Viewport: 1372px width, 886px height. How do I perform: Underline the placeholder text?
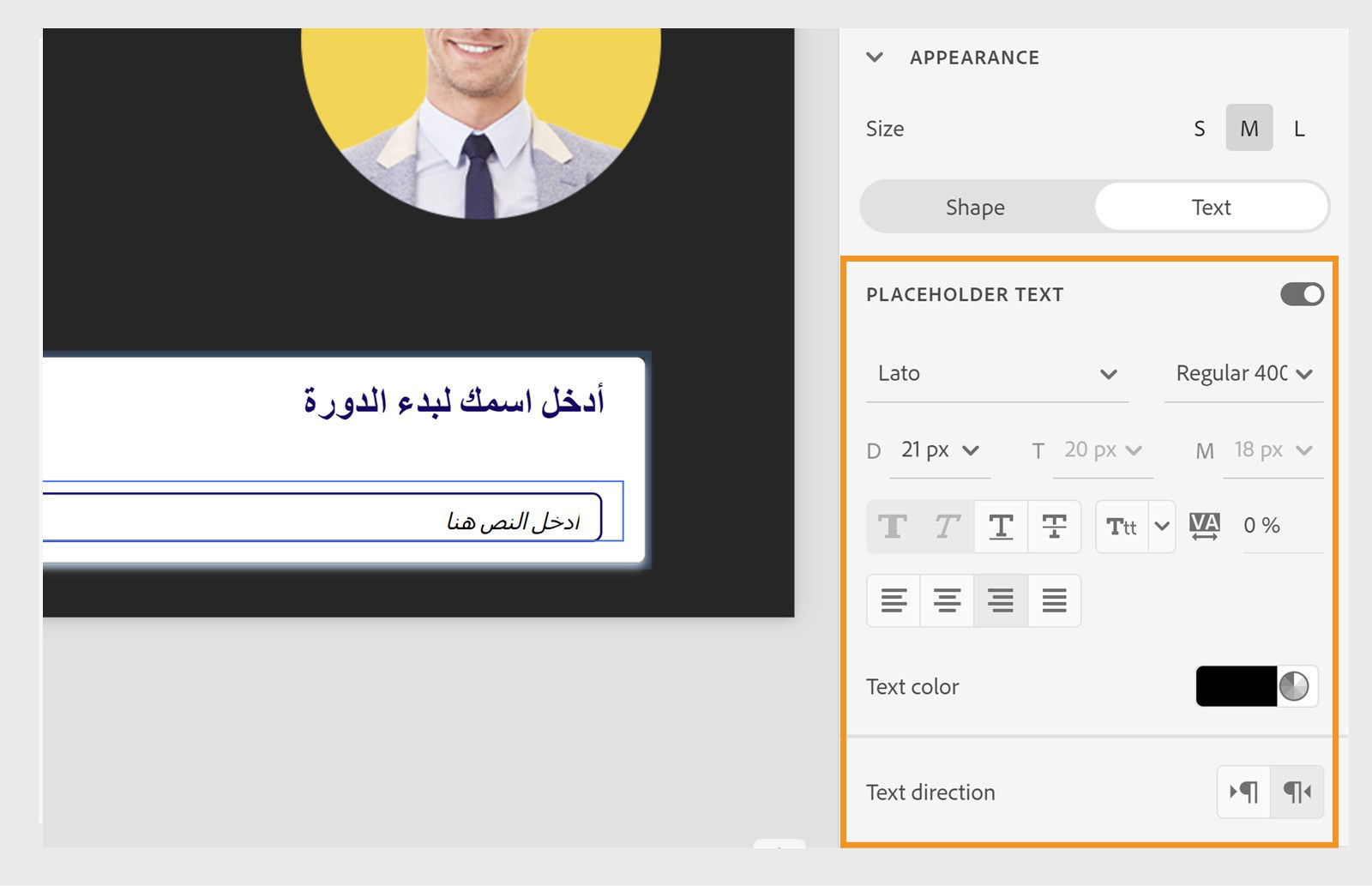(1001, 527)
